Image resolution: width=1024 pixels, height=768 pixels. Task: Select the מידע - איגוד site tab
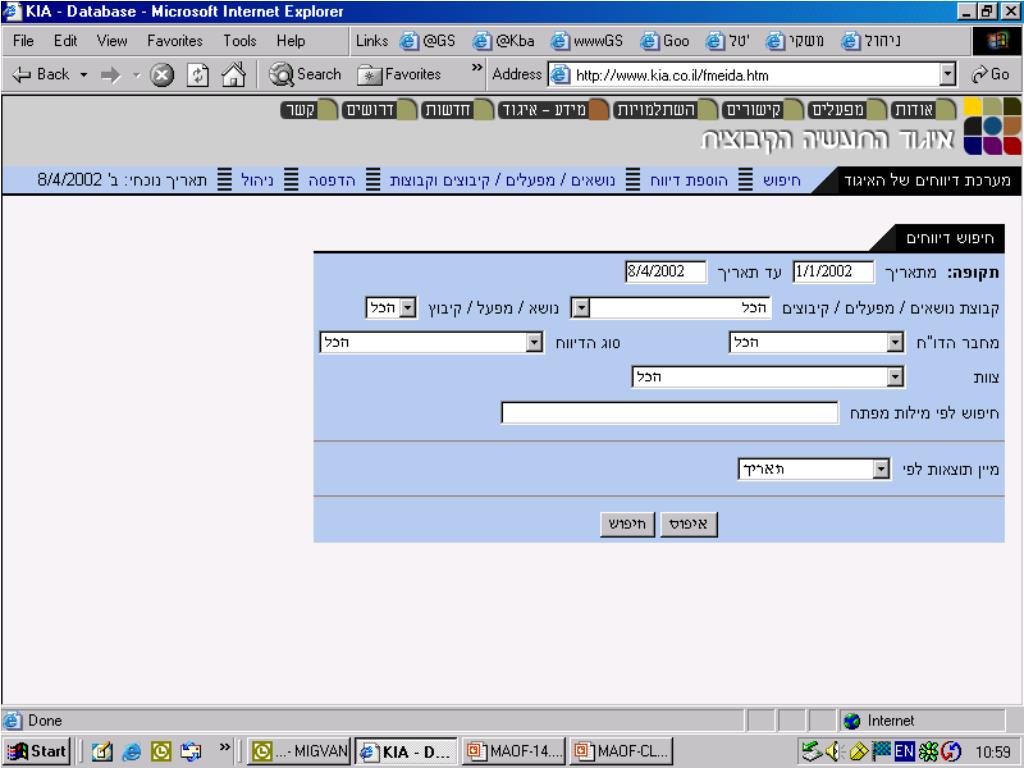pyautogui.click(x=552, y=110)
